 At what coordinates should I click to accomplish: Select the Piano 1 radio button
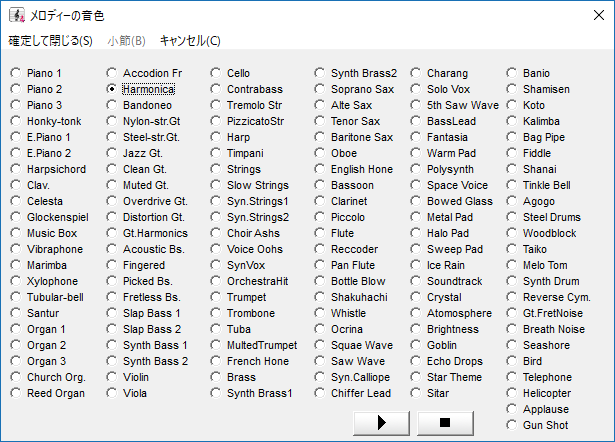(x=16, y=73)
